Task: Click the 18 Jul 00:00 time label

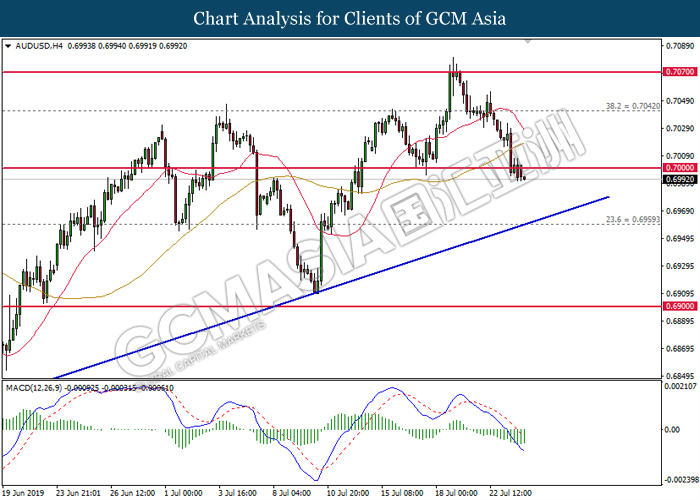Action: pos(456,493)
